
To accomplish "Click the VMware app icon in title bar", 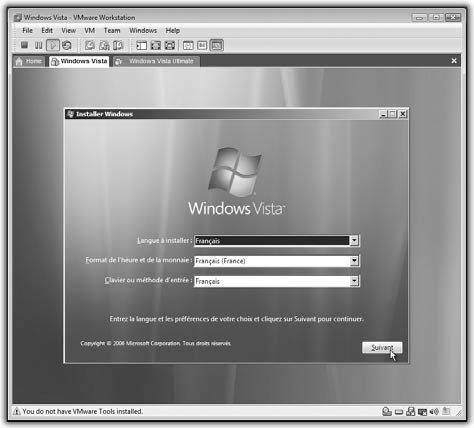I will click(x=18, y=18).
